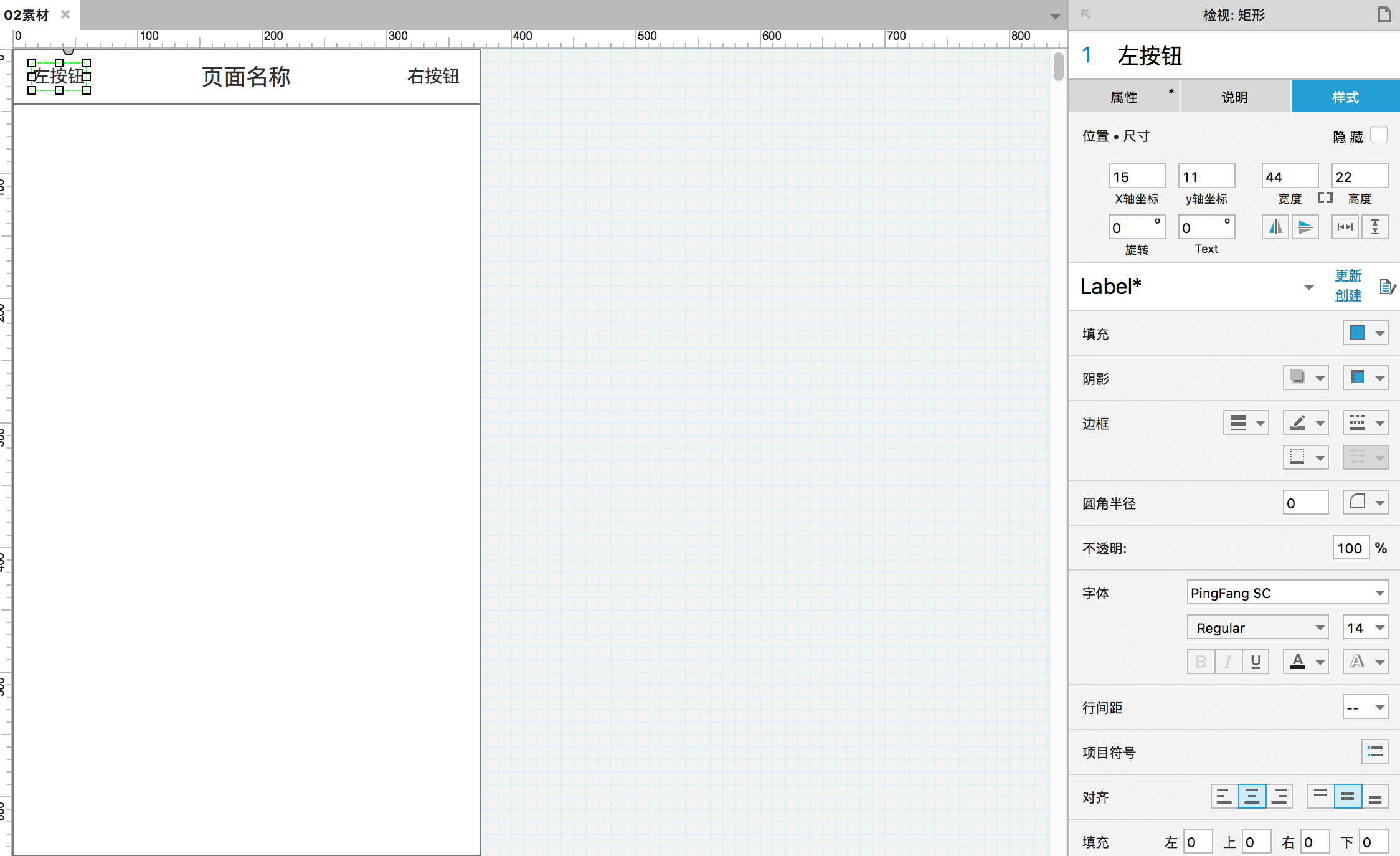Align text to the bottom
The width and height of the screenshot is (1400, 856).
click(1375, 796)
